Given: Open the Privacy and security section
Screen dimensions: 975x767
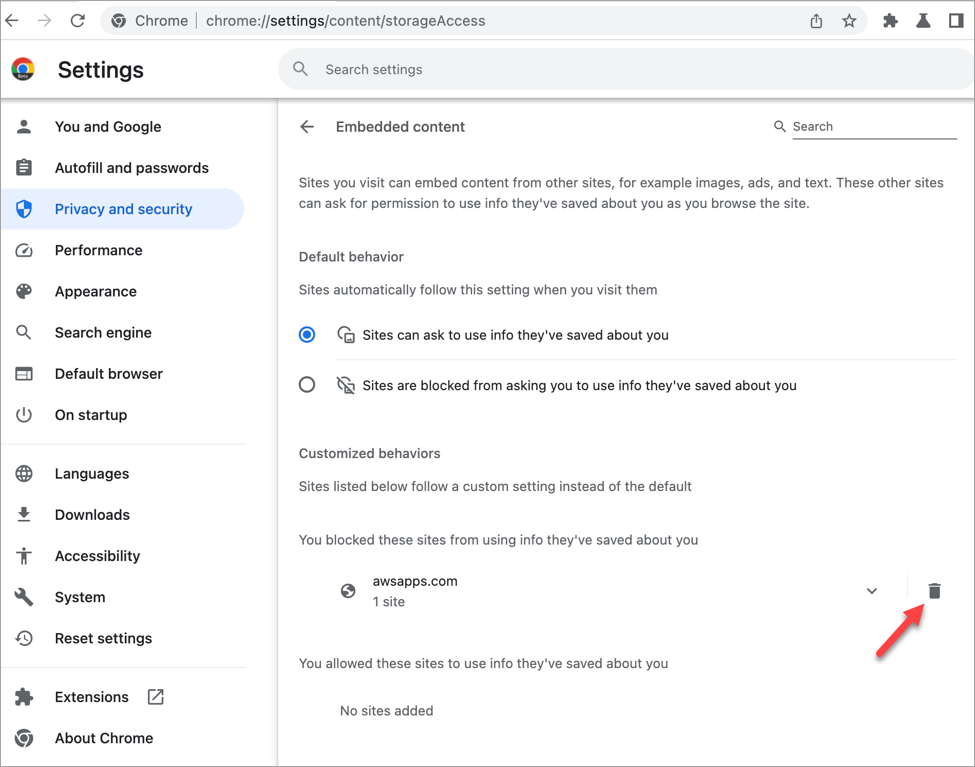Looking at the screenshot, I should [x=122, y=209].
